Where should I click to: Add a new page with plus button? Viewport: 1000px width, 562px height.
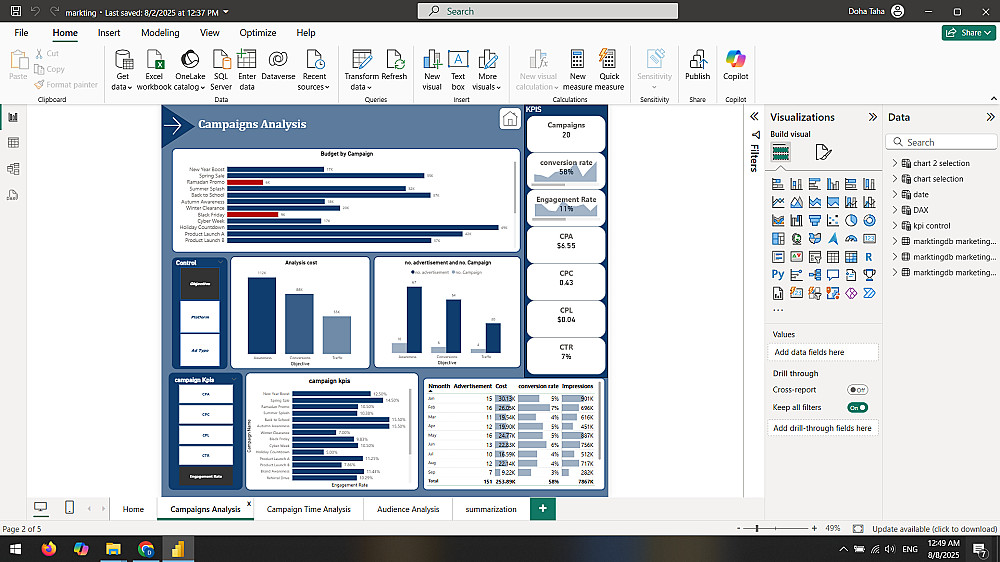pos(543,508)
